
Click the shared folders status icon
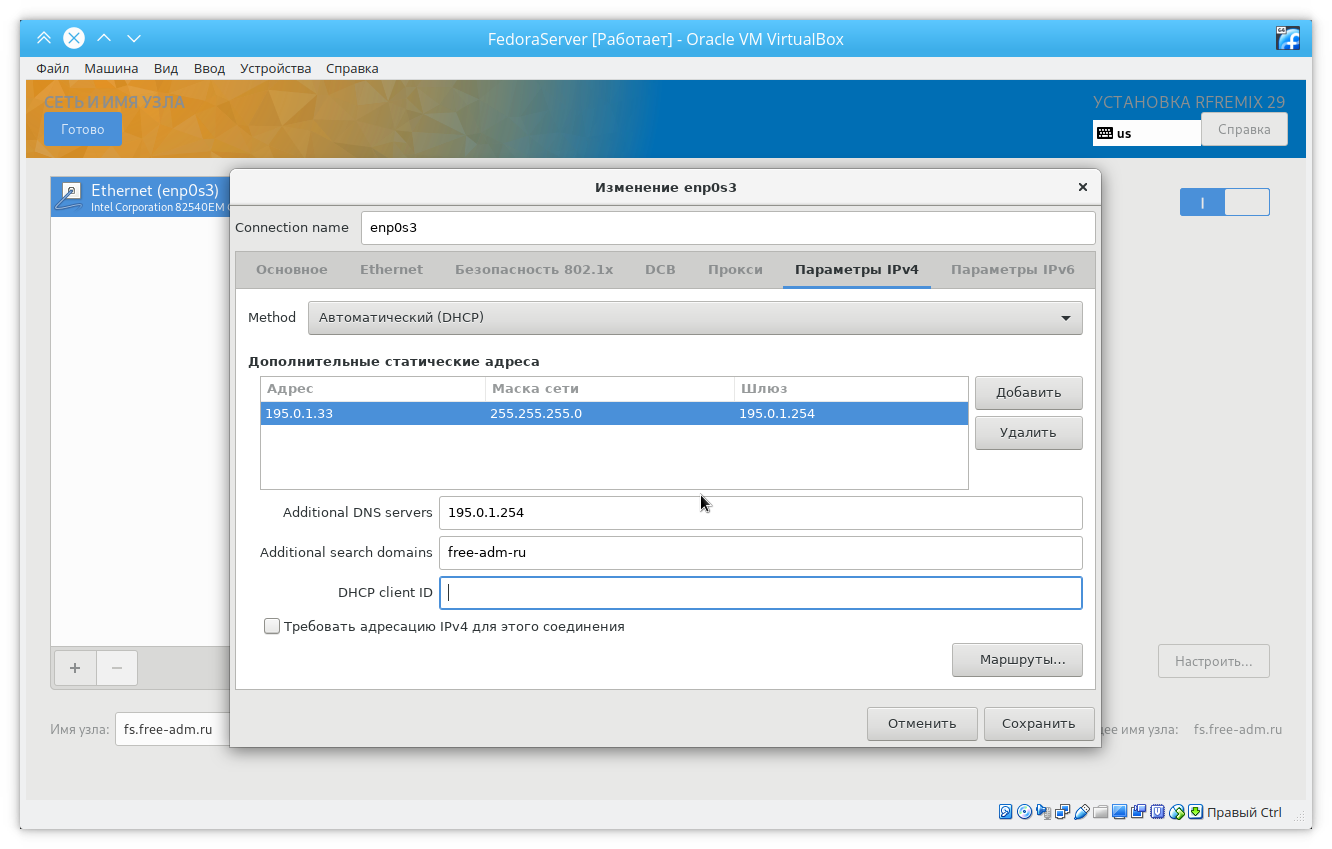(x=1100, y=812)
